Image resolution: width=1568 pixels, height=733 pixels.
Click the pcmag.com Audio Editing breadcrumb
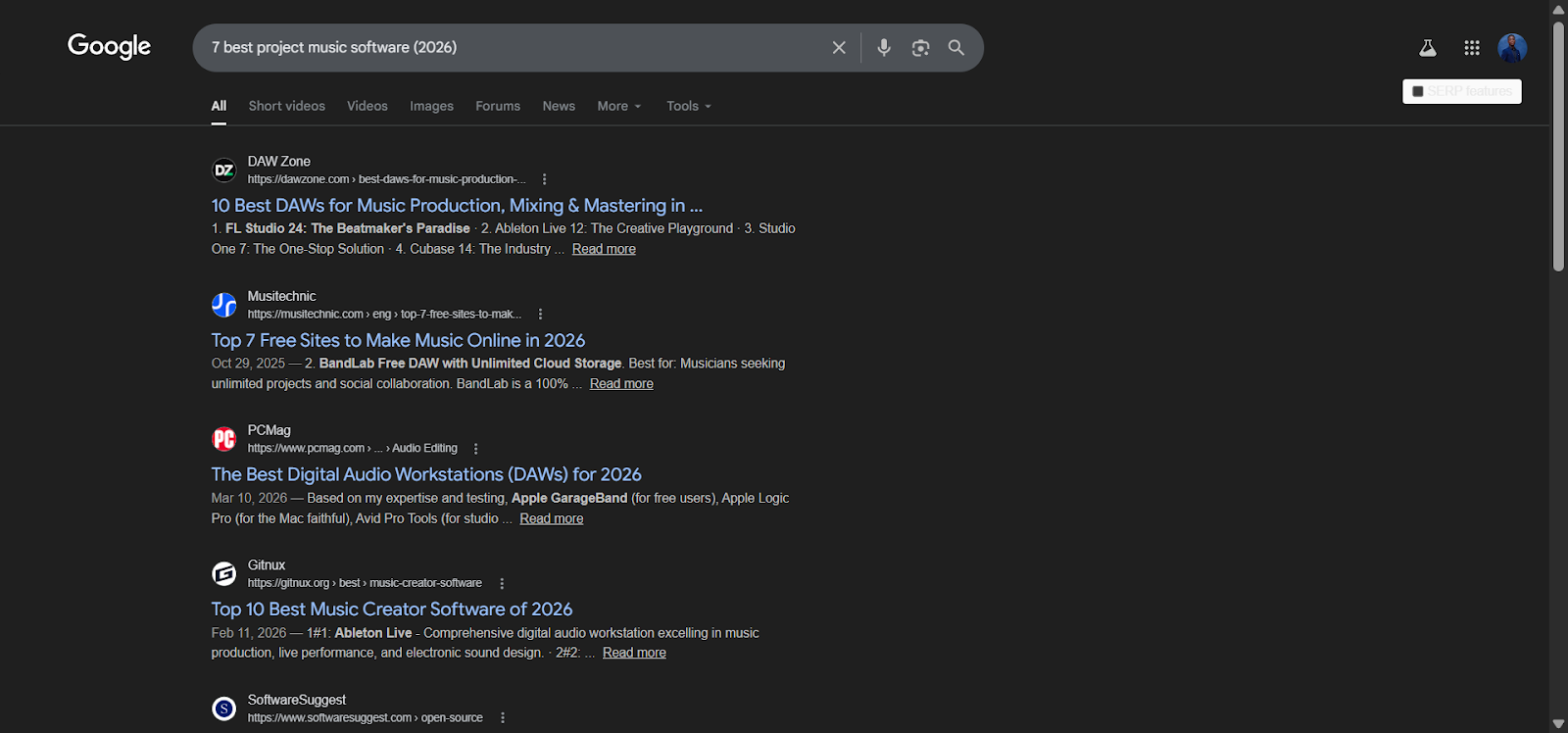[352, 449]
